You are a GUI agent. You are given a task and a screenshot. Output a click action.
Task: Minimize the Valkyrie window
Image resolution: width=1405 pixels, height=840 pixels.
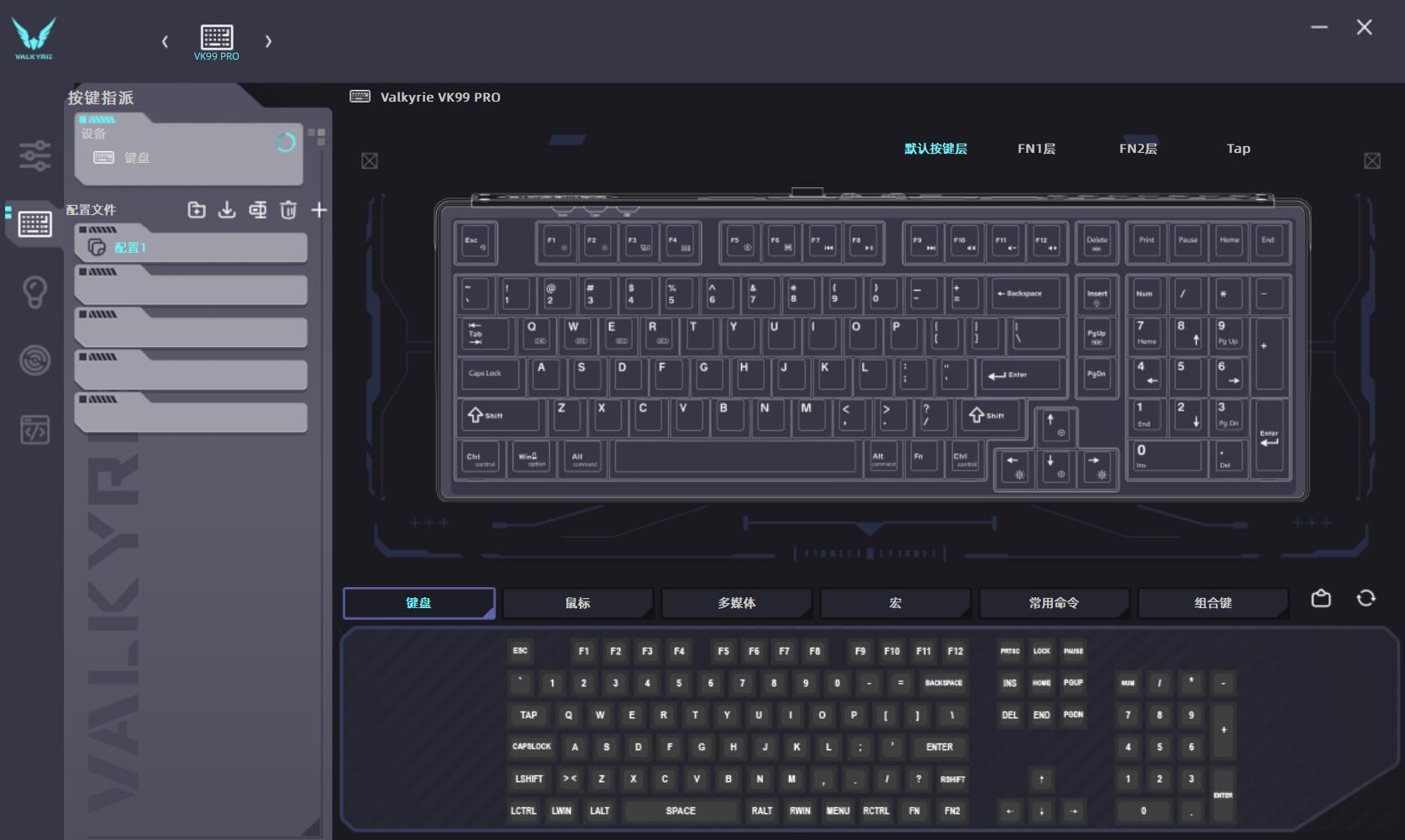1319,27
